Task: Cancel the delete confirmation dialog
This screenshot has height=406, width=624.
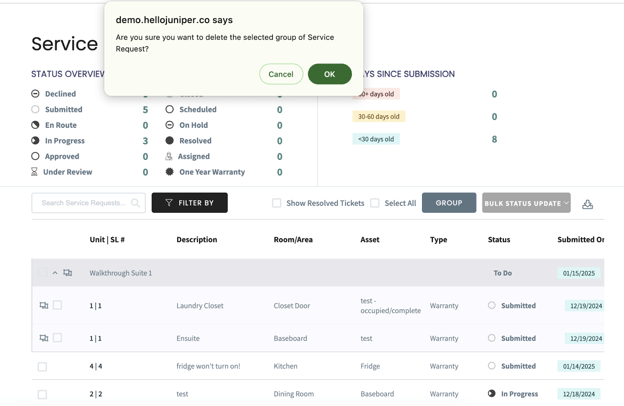Action: coord(281,74)
